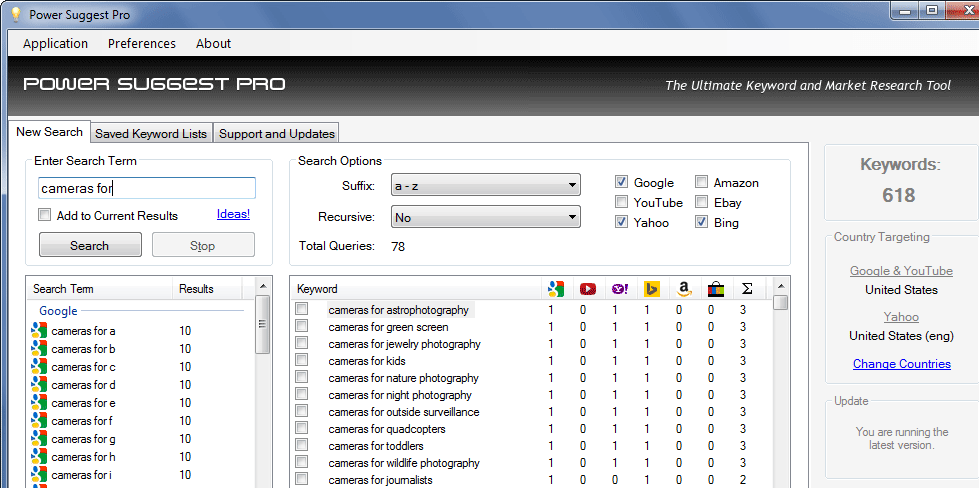This screenshot has width=979, height=488.
Task: Click the Google & YouTube country link
Action: click(901, 271)
